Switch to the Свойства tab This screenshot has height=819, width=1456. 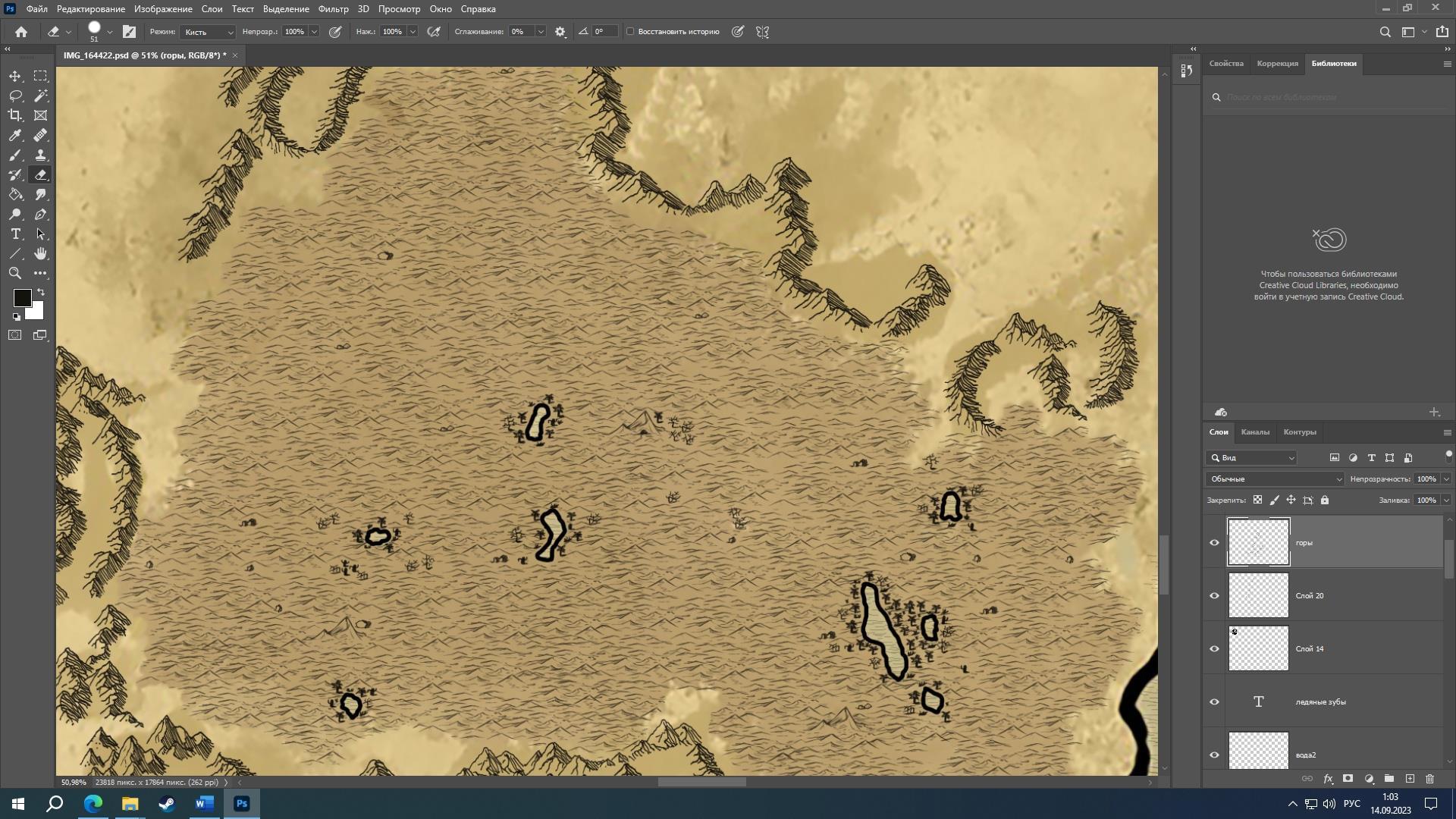coord(1226,63)
